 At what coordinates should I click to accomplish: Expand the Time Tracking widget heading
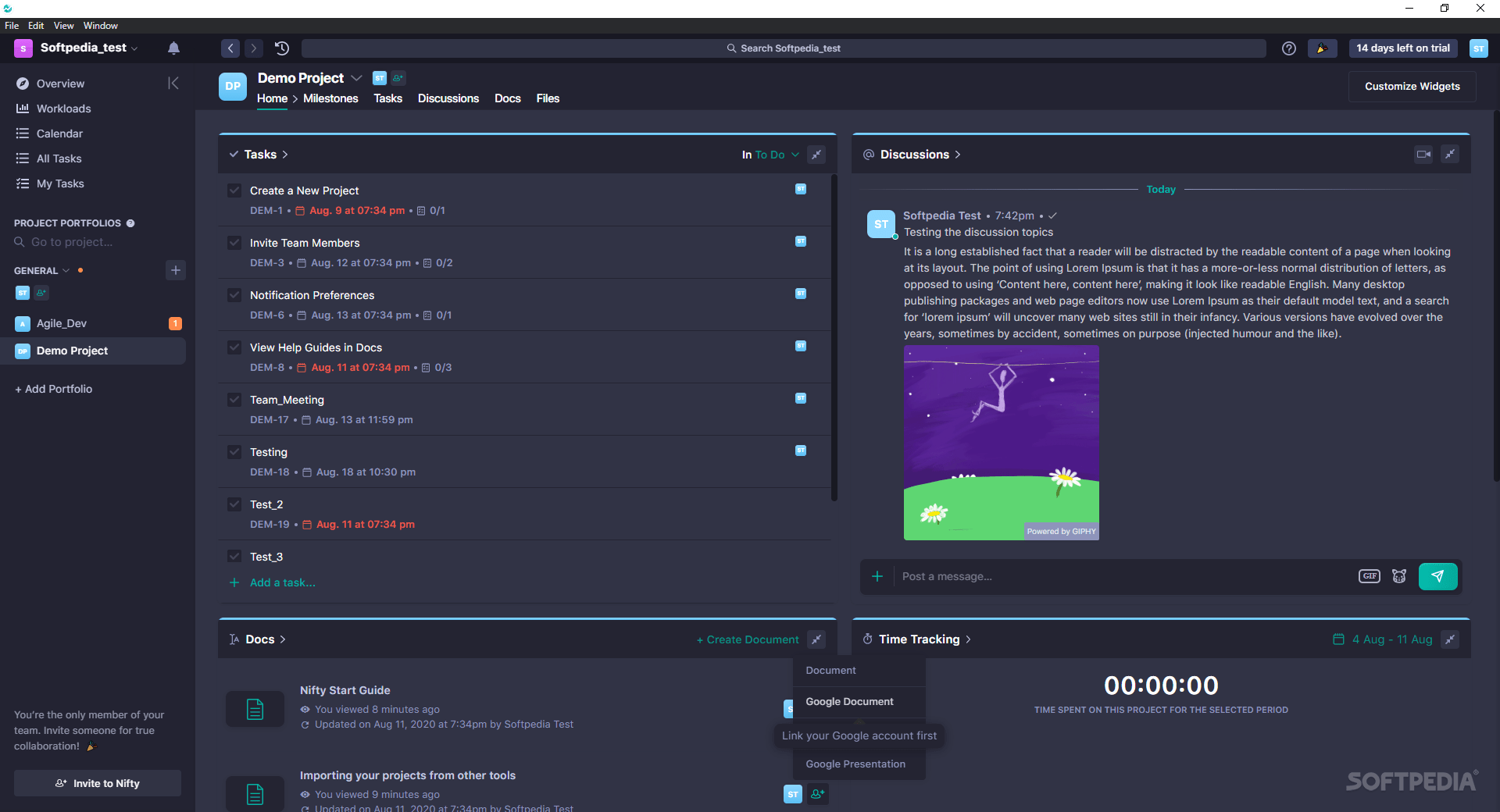click(x=925, y=639)
